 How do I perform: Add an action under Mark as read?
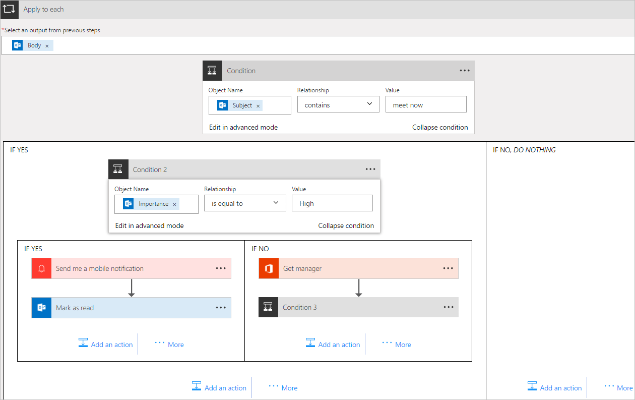[x=107, y=344]
